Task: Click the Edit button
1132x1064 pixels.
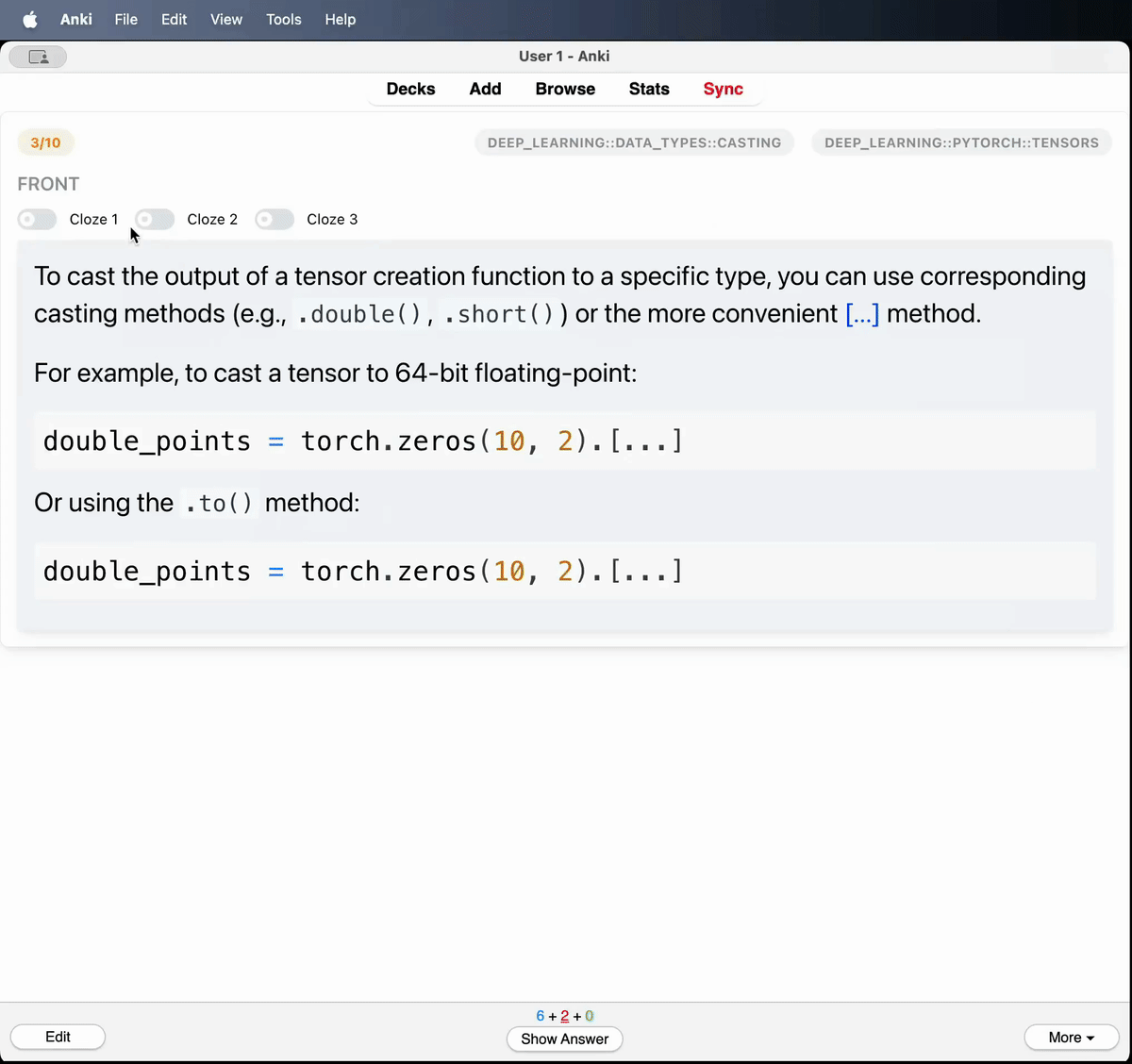Action: tap(58, 1037)
